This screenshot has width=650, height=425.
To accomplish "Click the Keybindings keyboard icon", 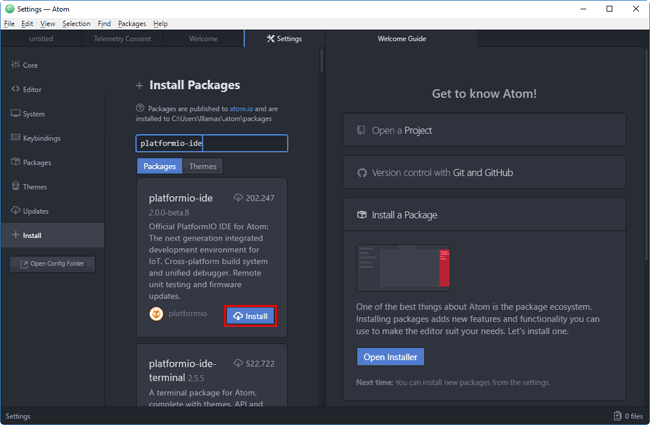I will (x=15, y=137).
